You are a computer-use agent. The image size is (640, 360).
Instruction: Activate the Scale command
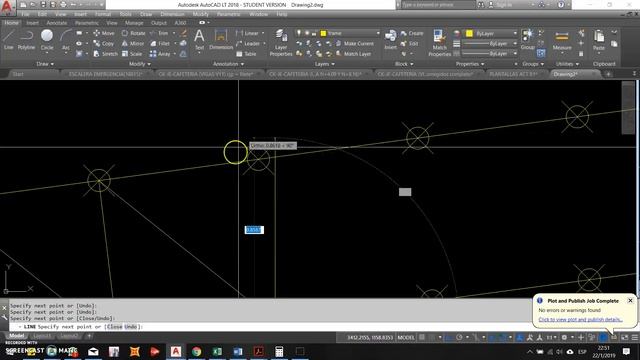click(132, 54)
